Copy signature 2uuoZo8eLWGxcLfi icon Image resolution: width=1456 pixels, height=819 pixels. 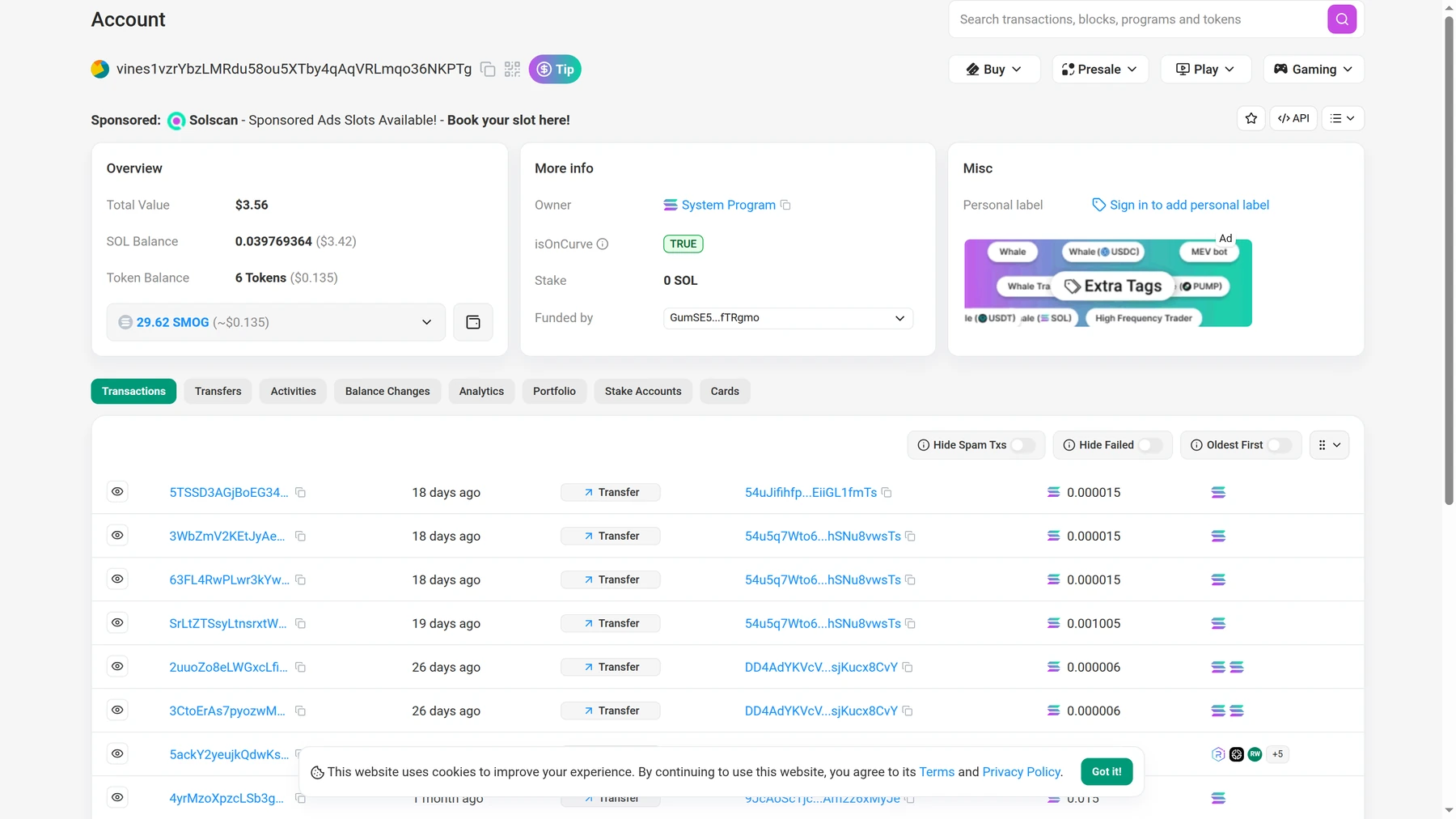(x=300, y=668)
